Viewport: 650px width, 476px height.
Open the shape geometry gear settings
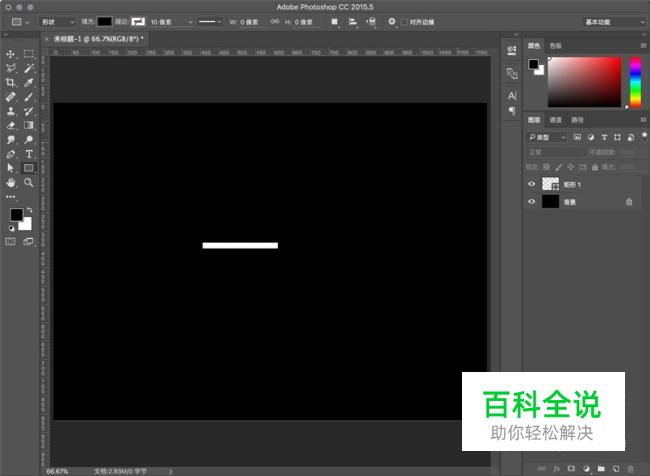(x=392, y=21)
